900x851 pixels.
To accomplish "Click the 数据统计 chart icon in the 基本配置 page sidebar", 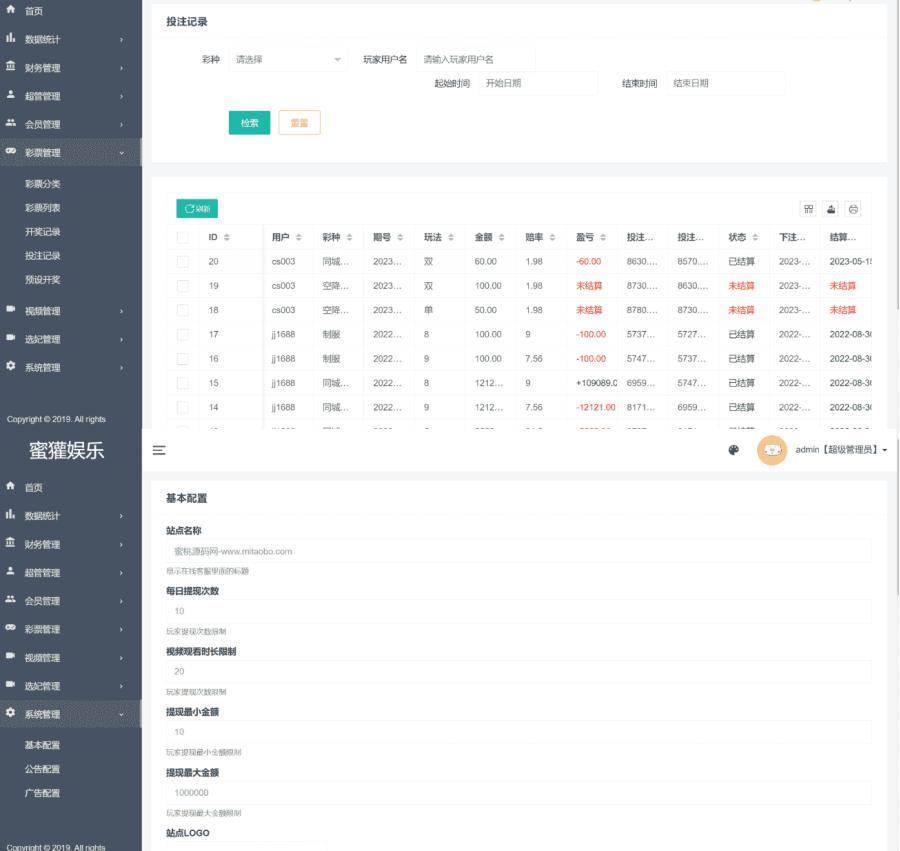I will (x=10, y=514).
